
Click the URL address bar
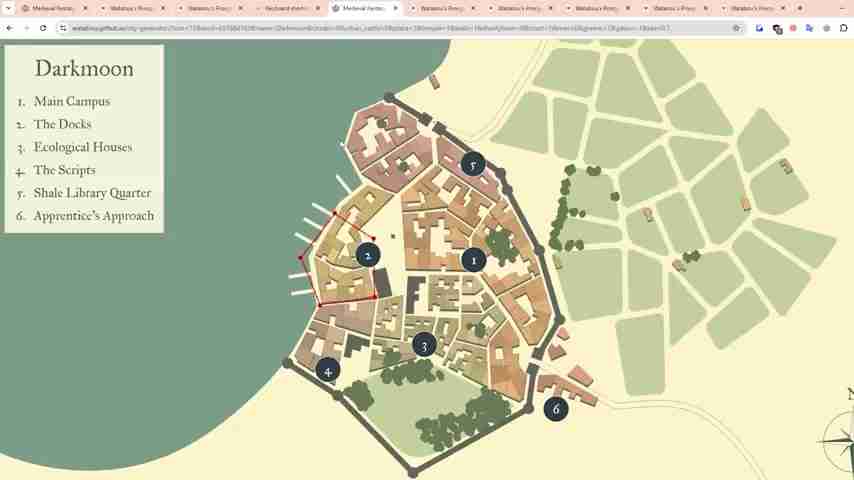coord(400,28)
